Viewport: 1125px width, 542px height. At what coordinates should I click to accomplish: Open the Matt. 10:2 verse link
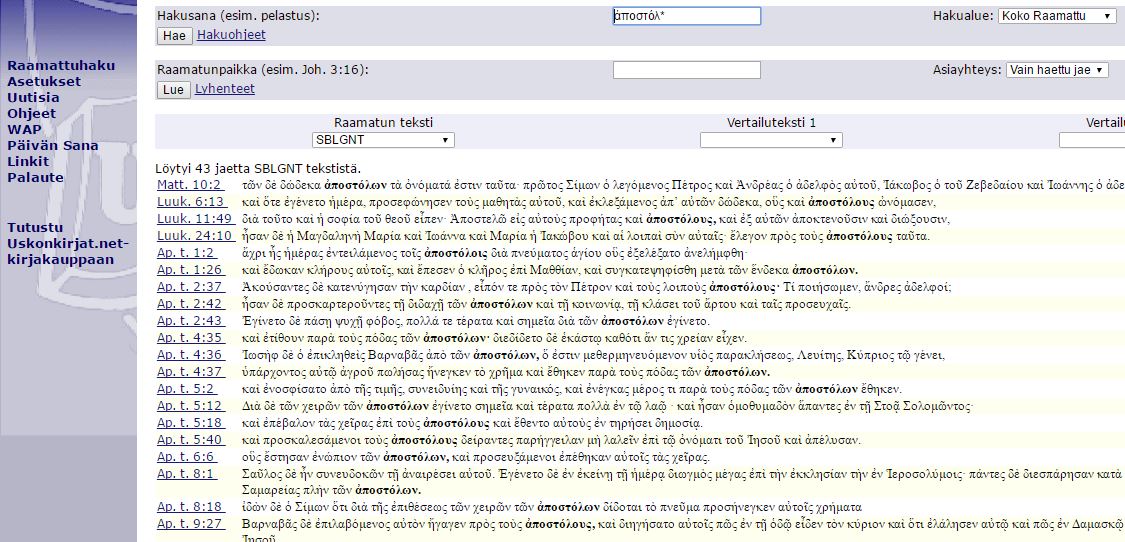pyautogui.click(x=190, y=185)
